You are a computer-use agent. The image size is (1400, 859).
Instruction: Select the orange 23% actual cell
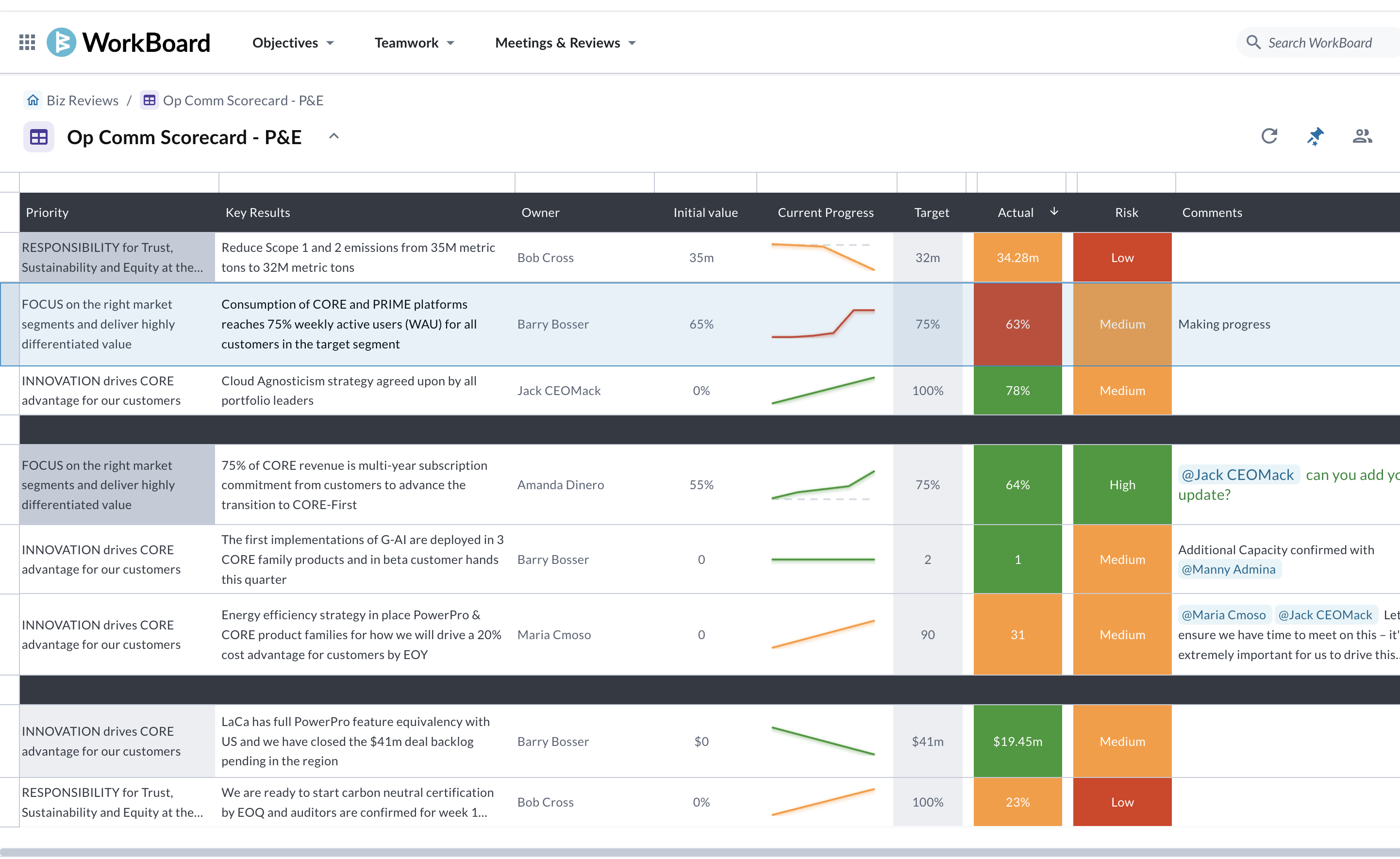coord(1017,802)
